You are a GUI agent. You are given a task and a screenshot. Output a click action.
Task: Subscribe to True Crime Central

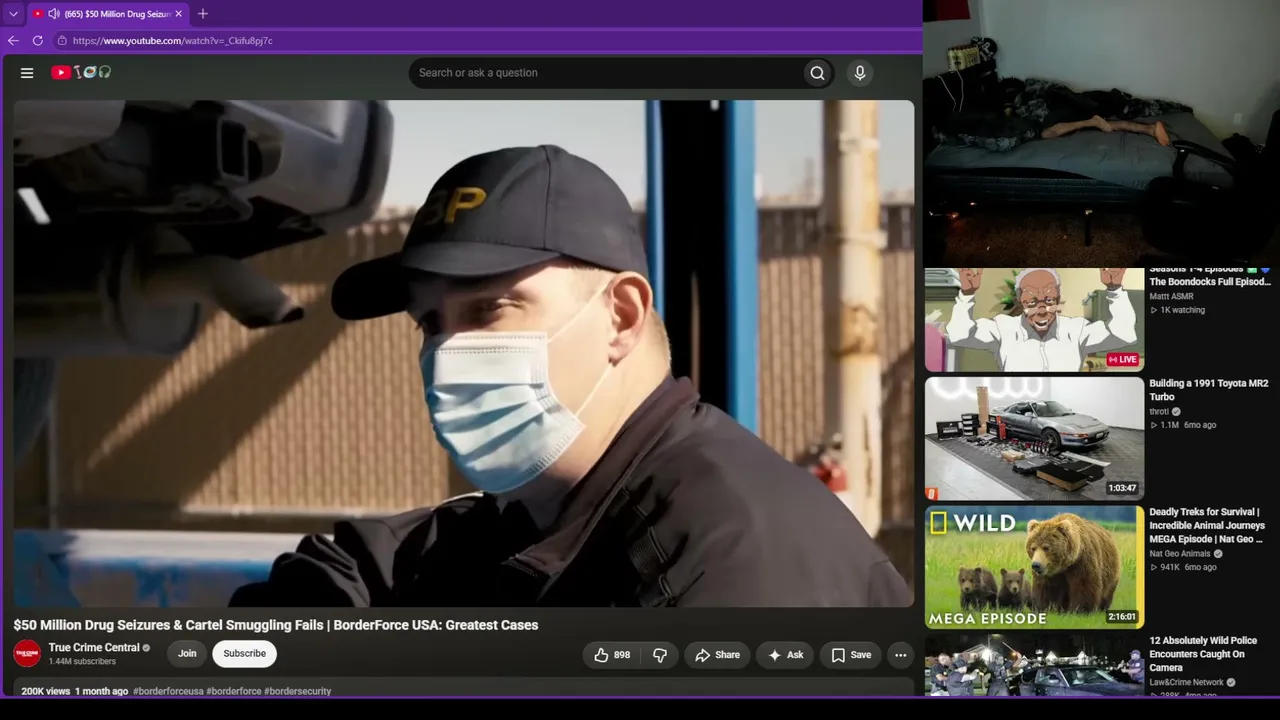(x=244, y=654)
